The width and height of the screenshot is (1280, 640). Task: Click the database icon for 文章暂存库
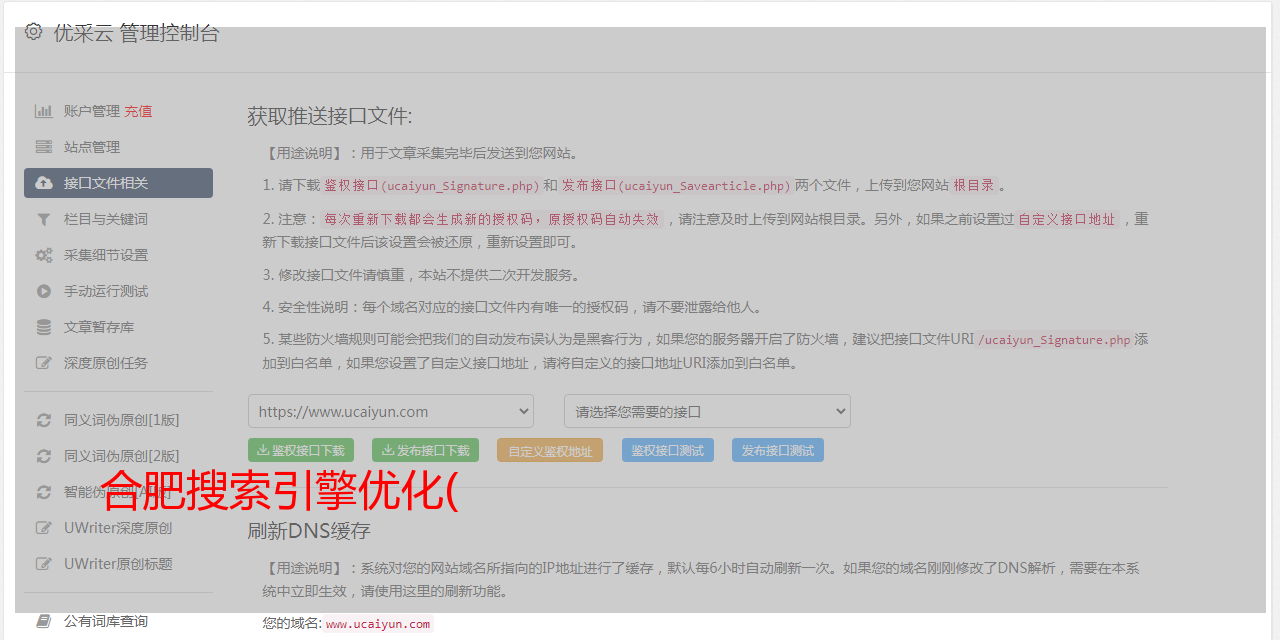tap(44, 327)
